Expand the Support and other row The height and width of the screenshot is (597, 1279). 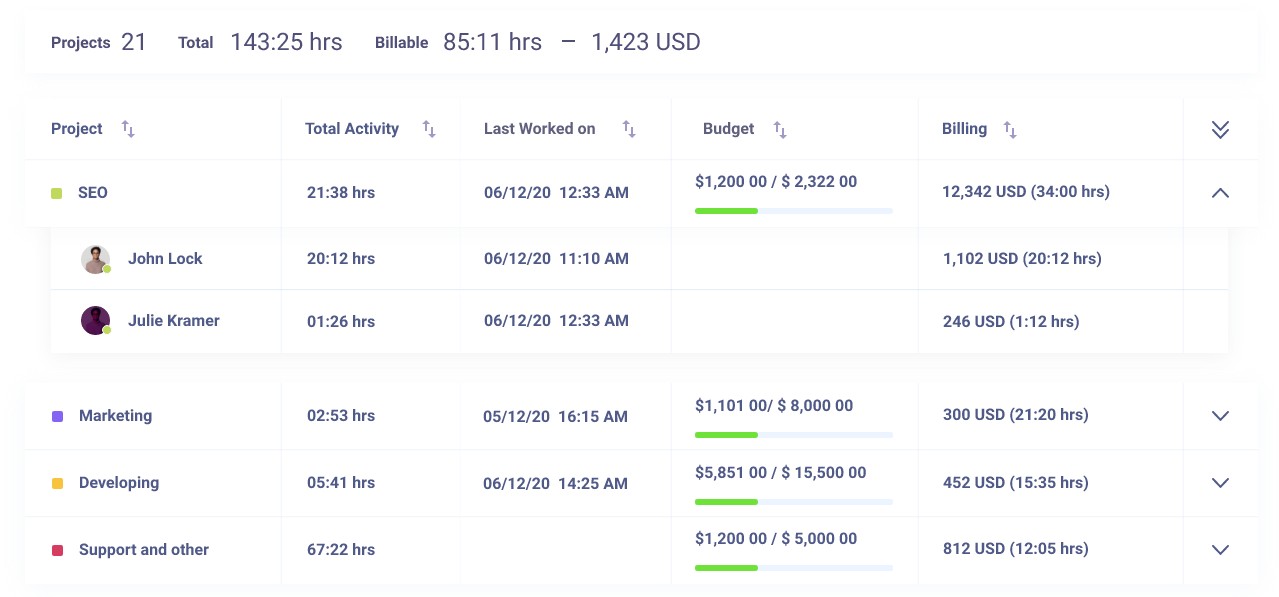click(1219, 550)
